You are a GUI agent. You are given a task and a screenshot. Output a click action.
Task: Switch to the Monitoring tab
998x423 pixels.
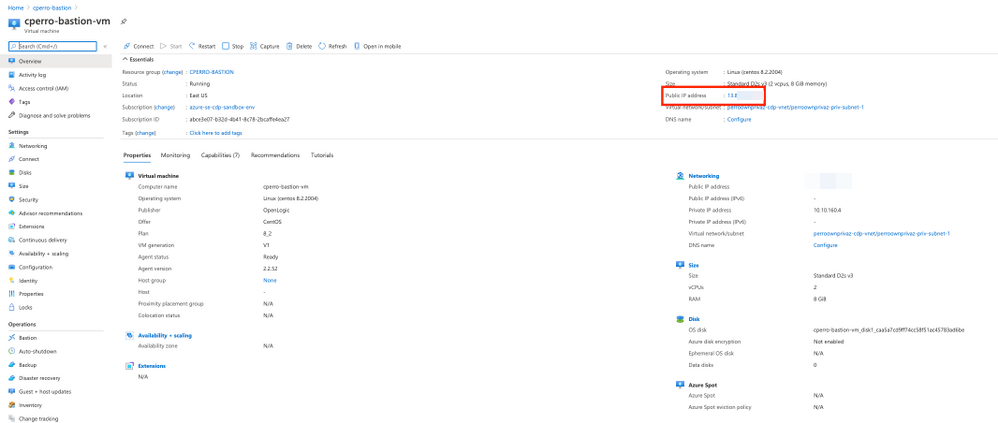(x=175, y=155)
